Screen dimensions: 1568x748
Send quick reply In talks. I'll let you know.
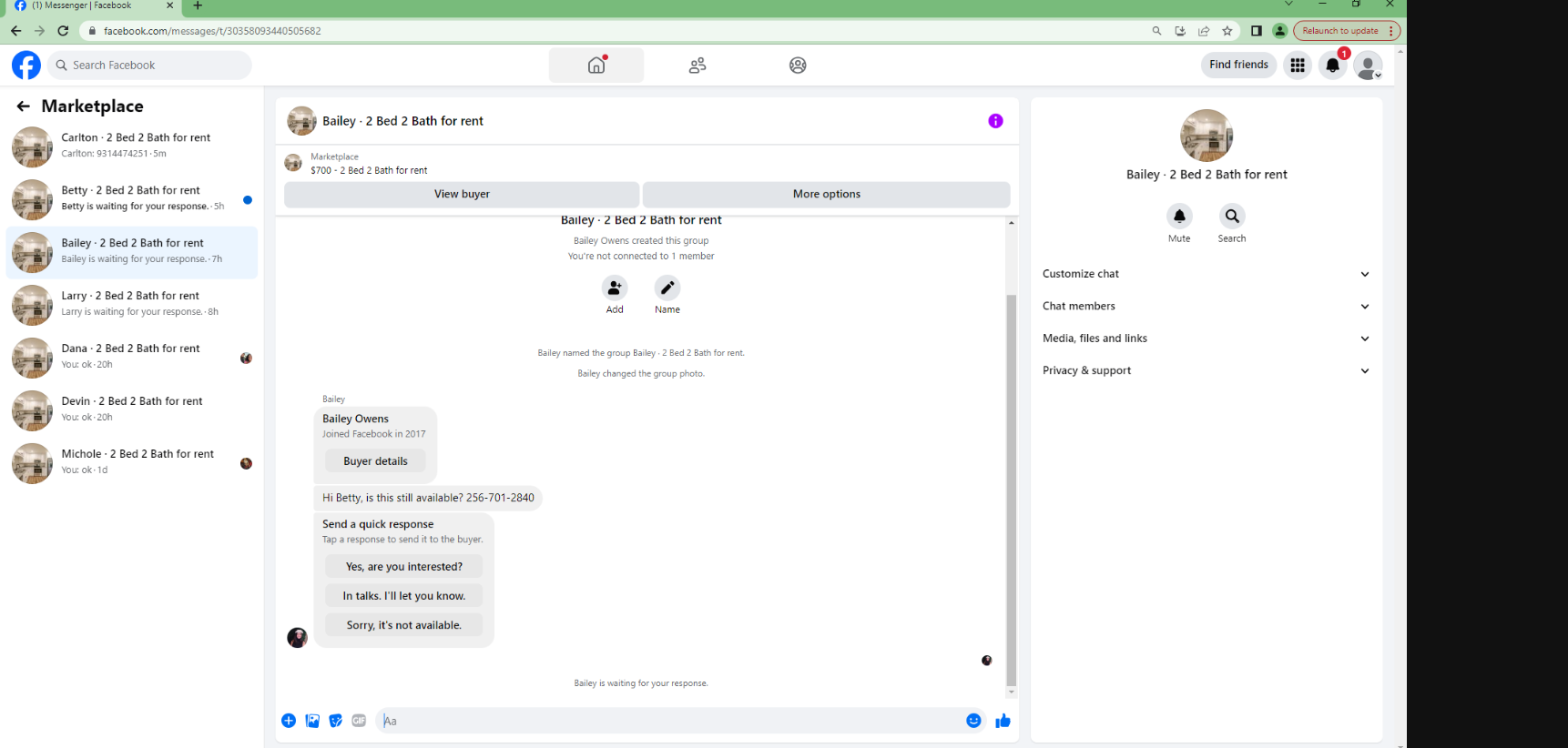[404, 596]
